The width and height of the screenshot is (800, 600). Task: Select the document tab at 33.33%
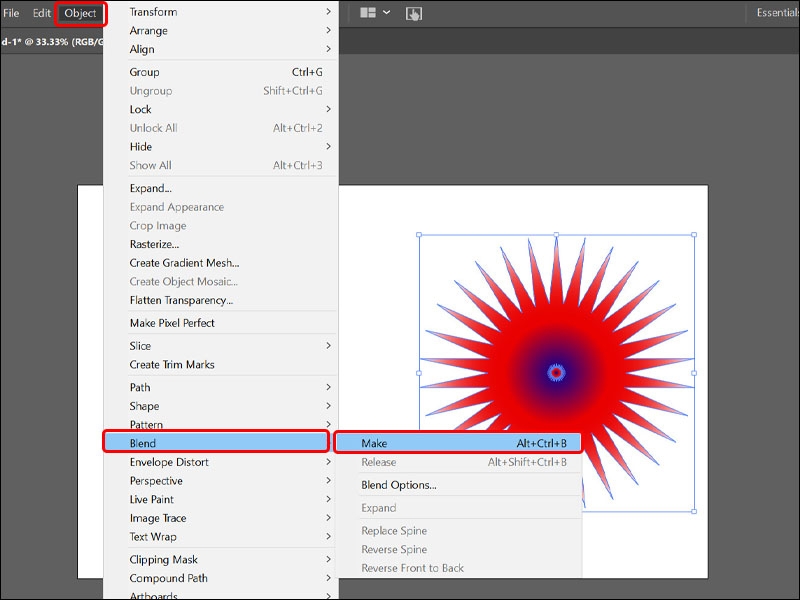[52, 41]
